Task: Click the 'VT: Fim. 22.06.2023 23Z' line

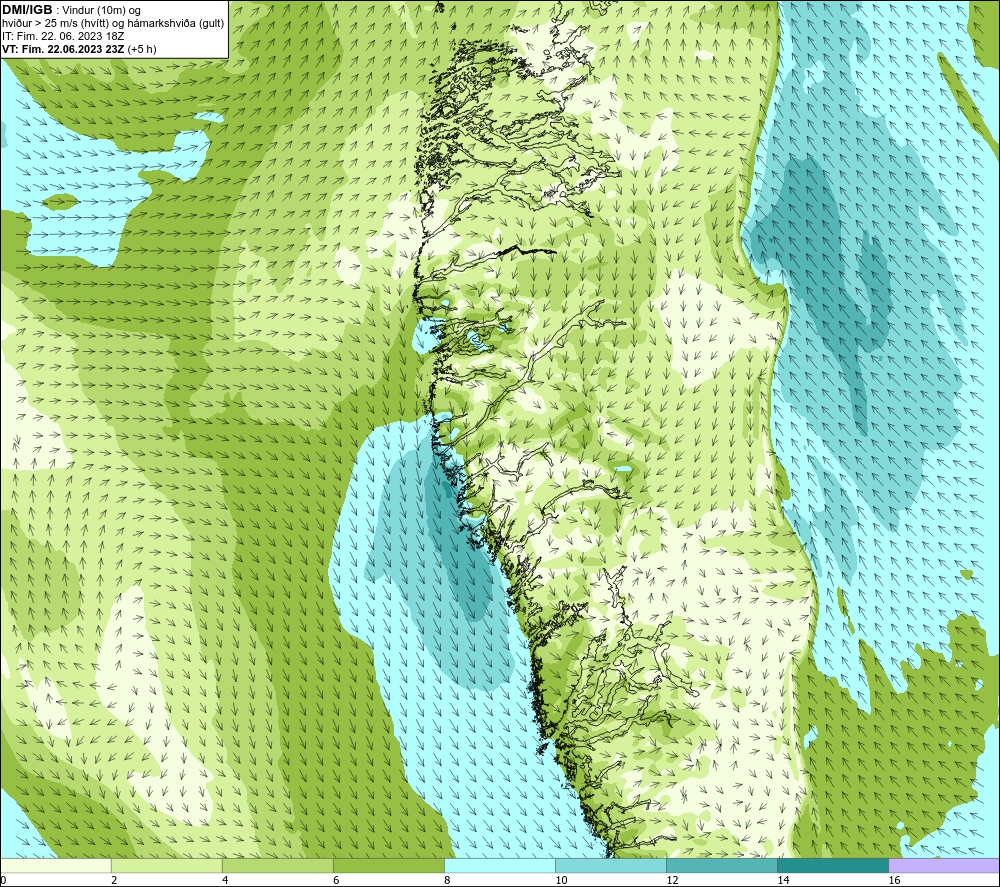Action: [63, 49]
